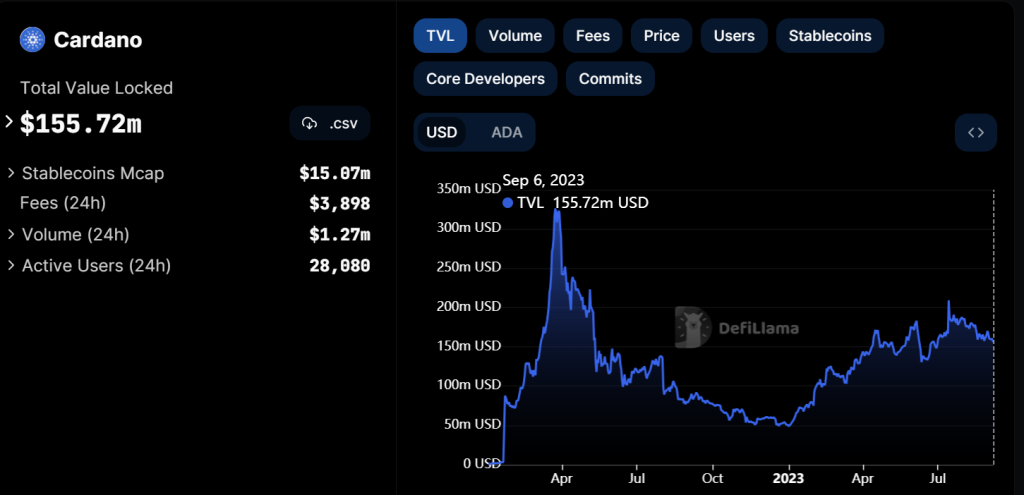Click the Sep 6, 2023 tooltip date
The height and width of the screenshot is (495, 1024).
[x=543, y=180]
